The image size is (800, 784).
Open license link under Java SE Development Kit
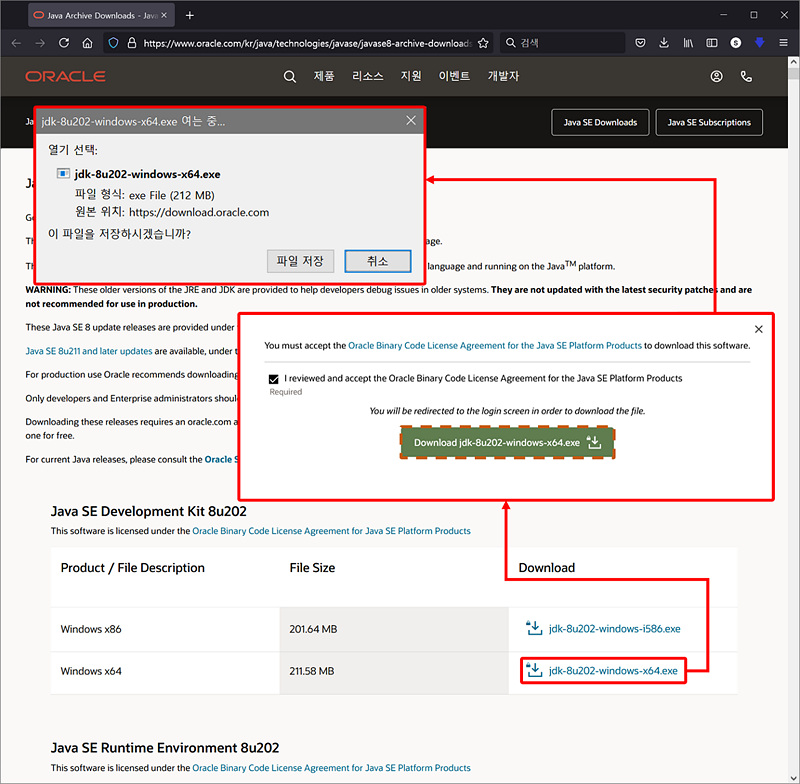[x=331, y=531]
